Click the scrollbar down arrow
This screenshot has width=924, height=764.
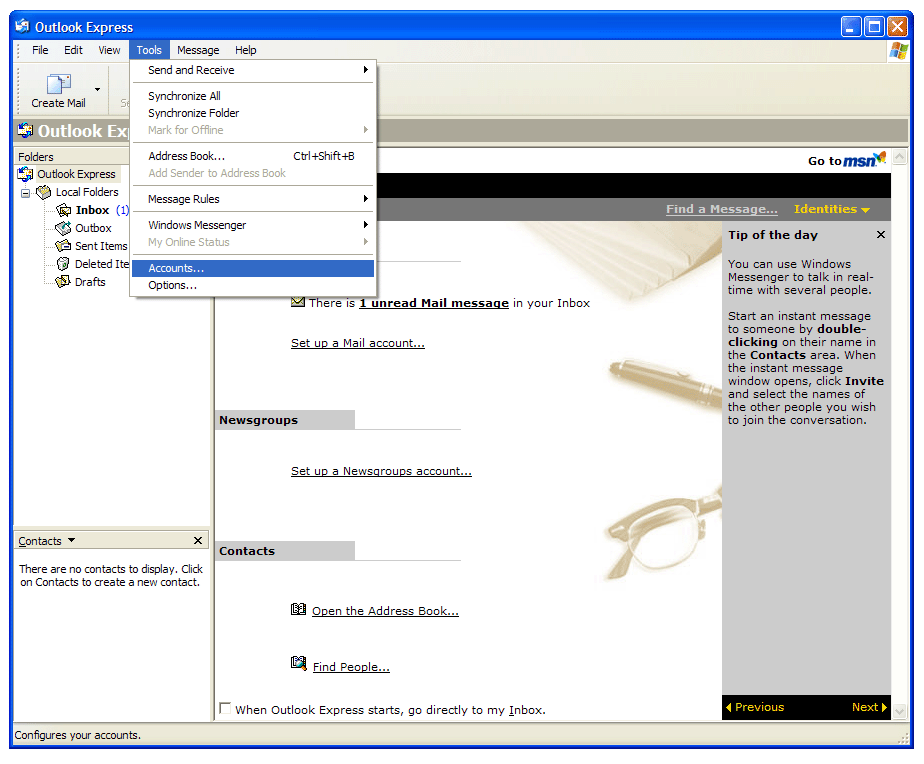tap(899, 712)
